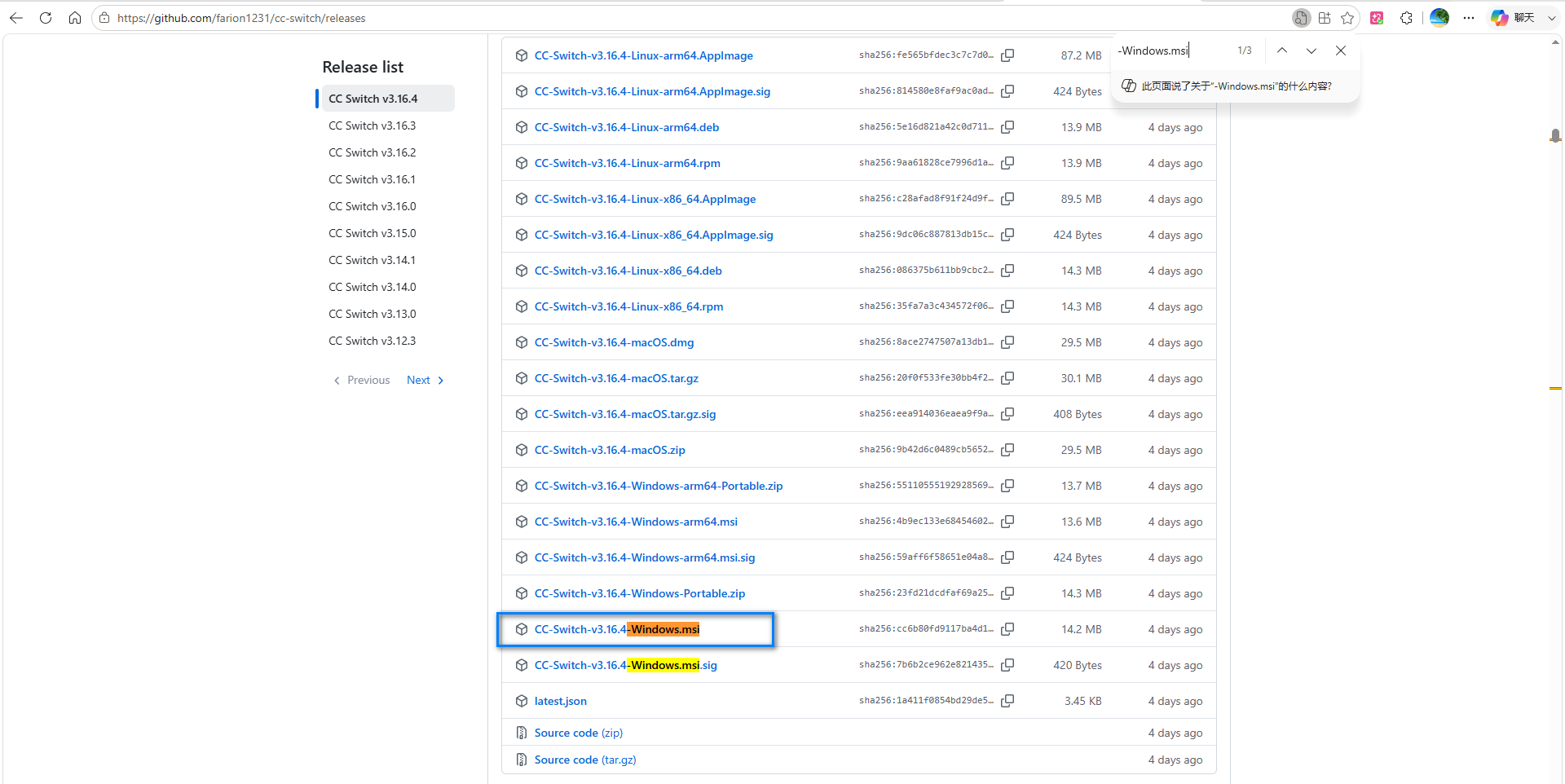The image size is (1565, 784).
Task: Copy SHA256 hash for latest.json
Action: click(1007, 701)
